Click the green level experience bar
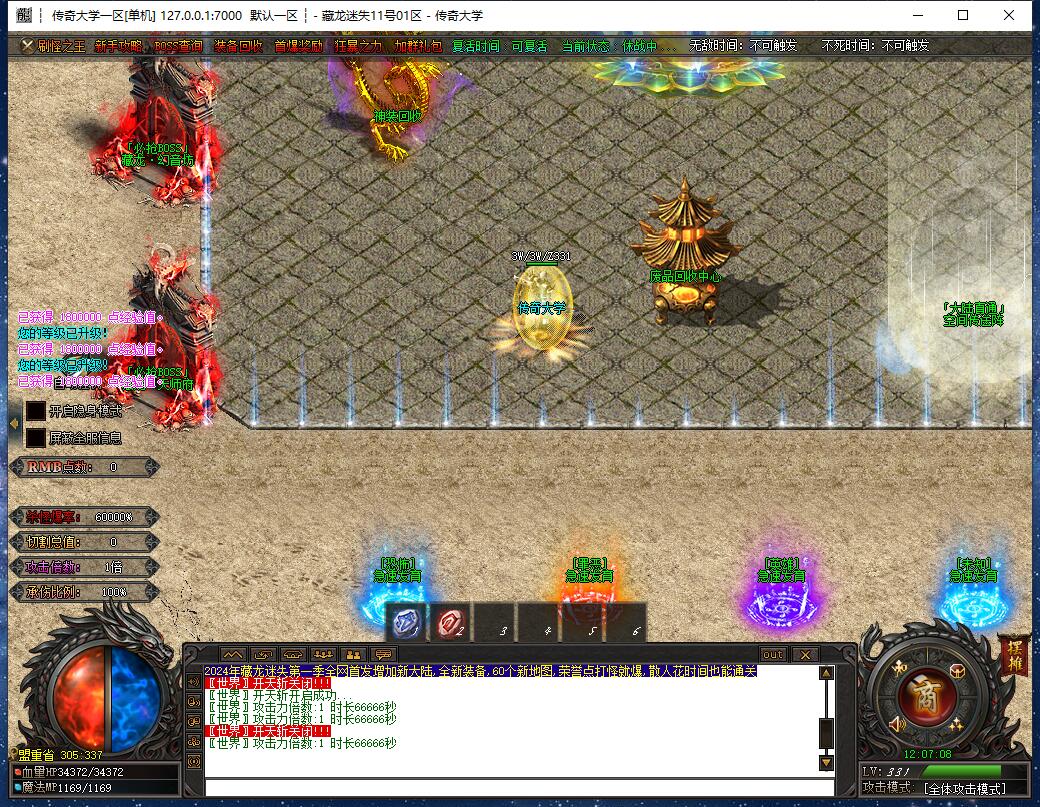 click(963, 771)
